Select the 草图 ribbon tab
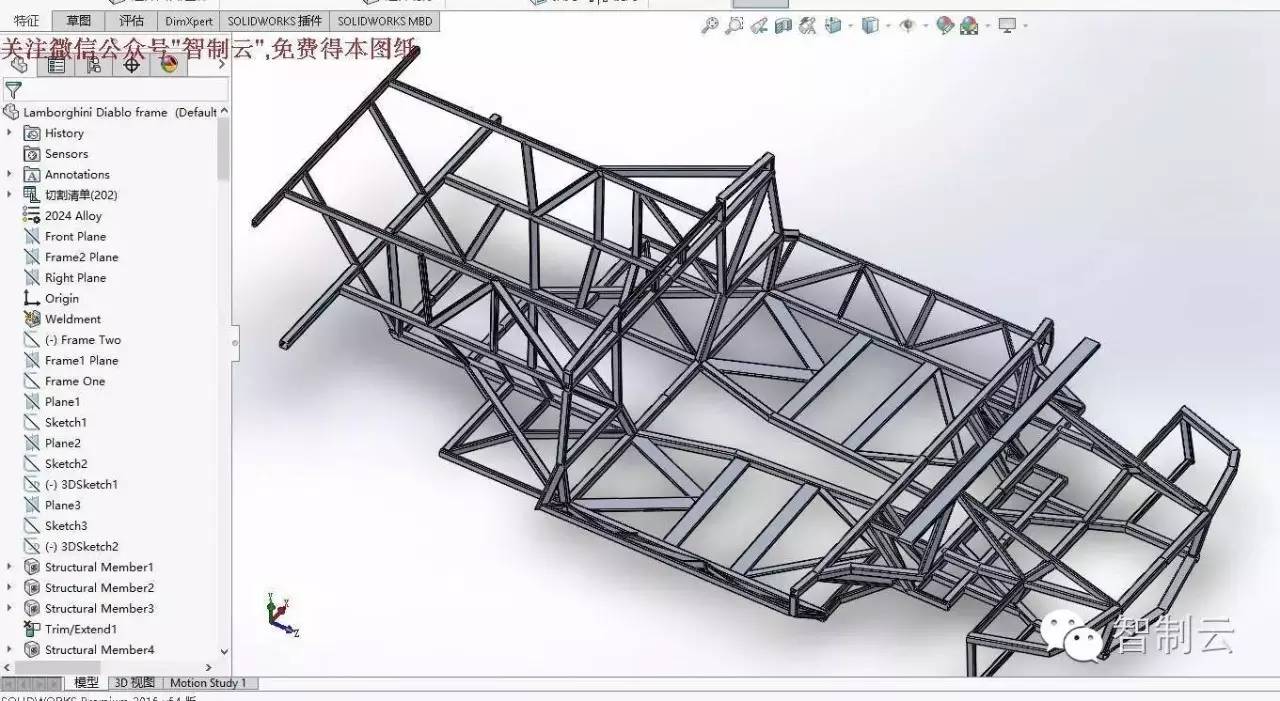1280x701 pixels. click(x=78, y=21)
